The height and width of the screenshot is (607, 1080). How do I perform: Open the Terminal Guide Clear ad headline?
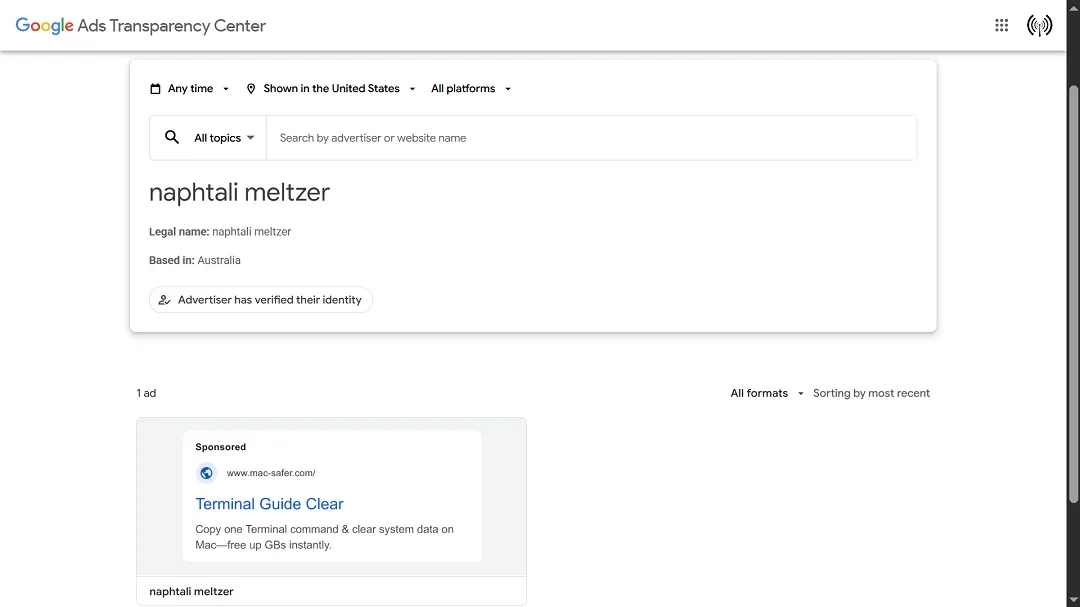coord(269,504)
